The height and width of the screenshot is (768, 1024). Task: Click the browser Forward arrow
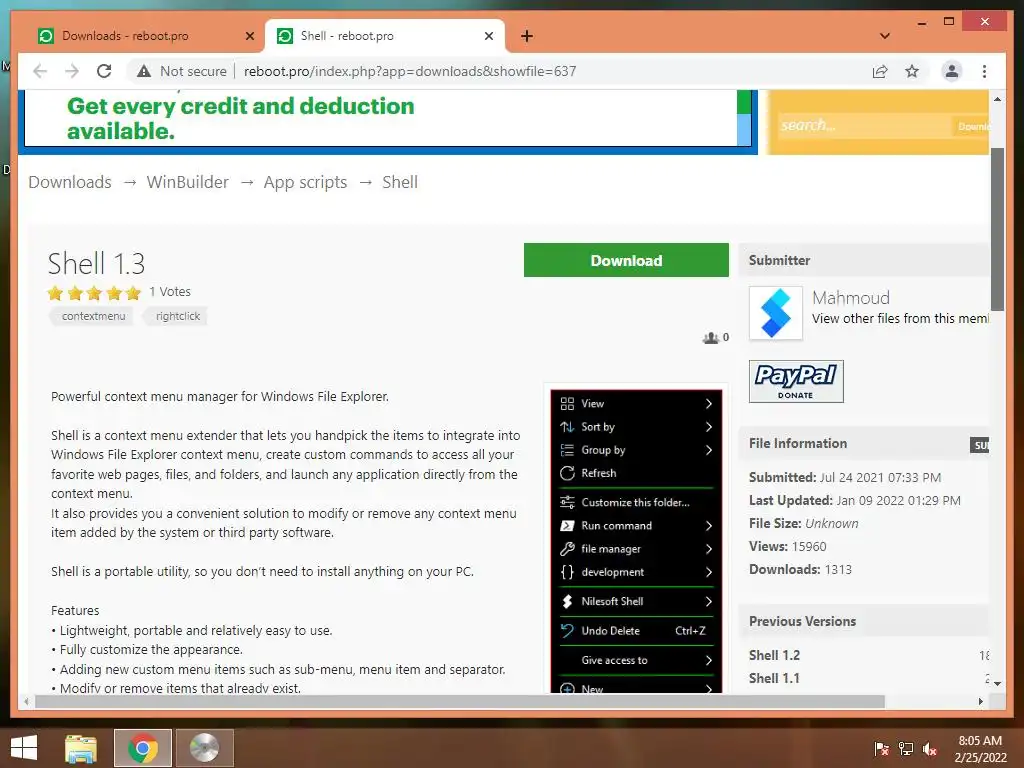(72, 71)
